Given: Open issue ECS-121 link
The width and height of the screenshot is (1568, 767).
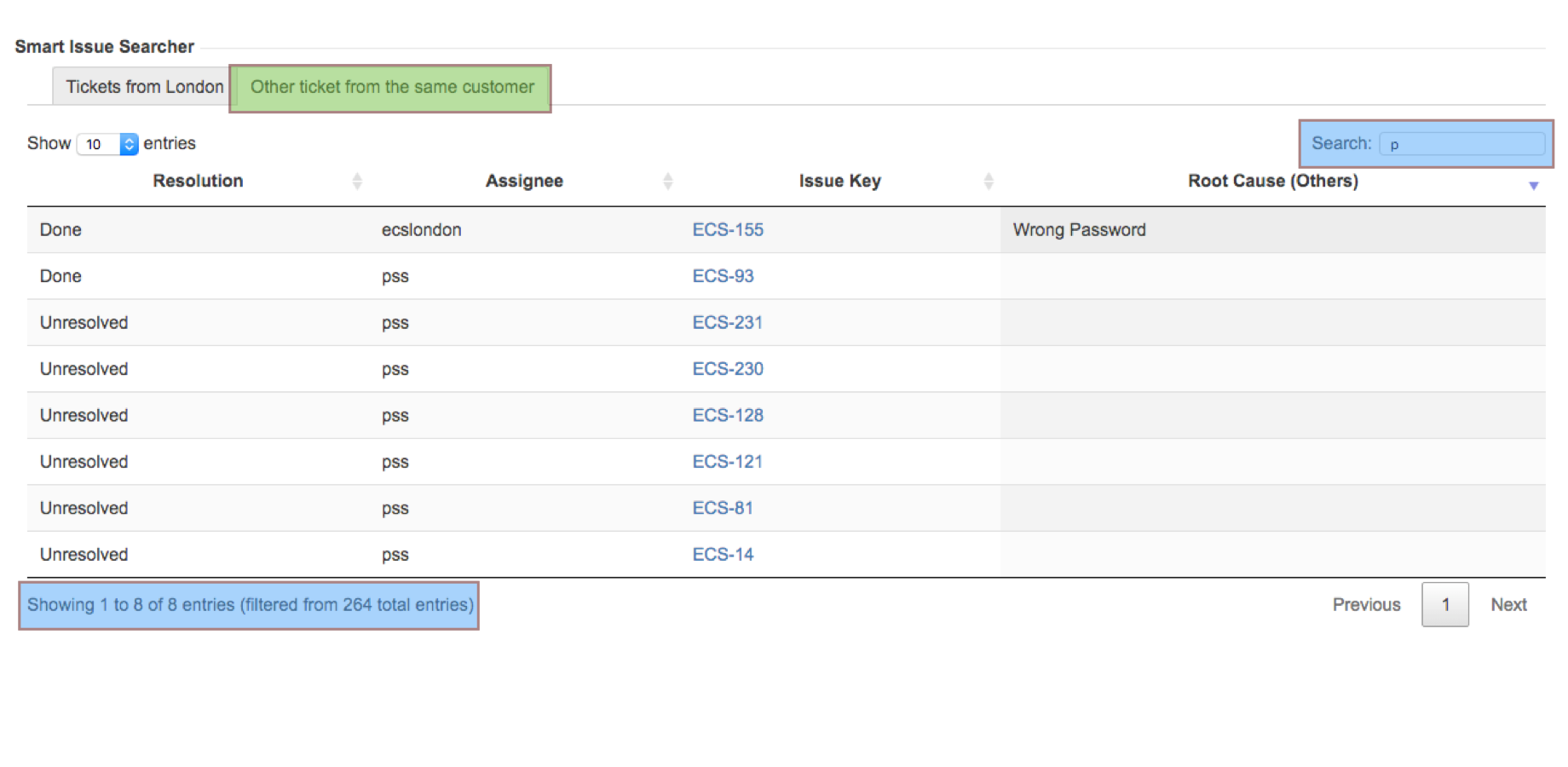Looking at the screenshot, I should click(727, 462).
